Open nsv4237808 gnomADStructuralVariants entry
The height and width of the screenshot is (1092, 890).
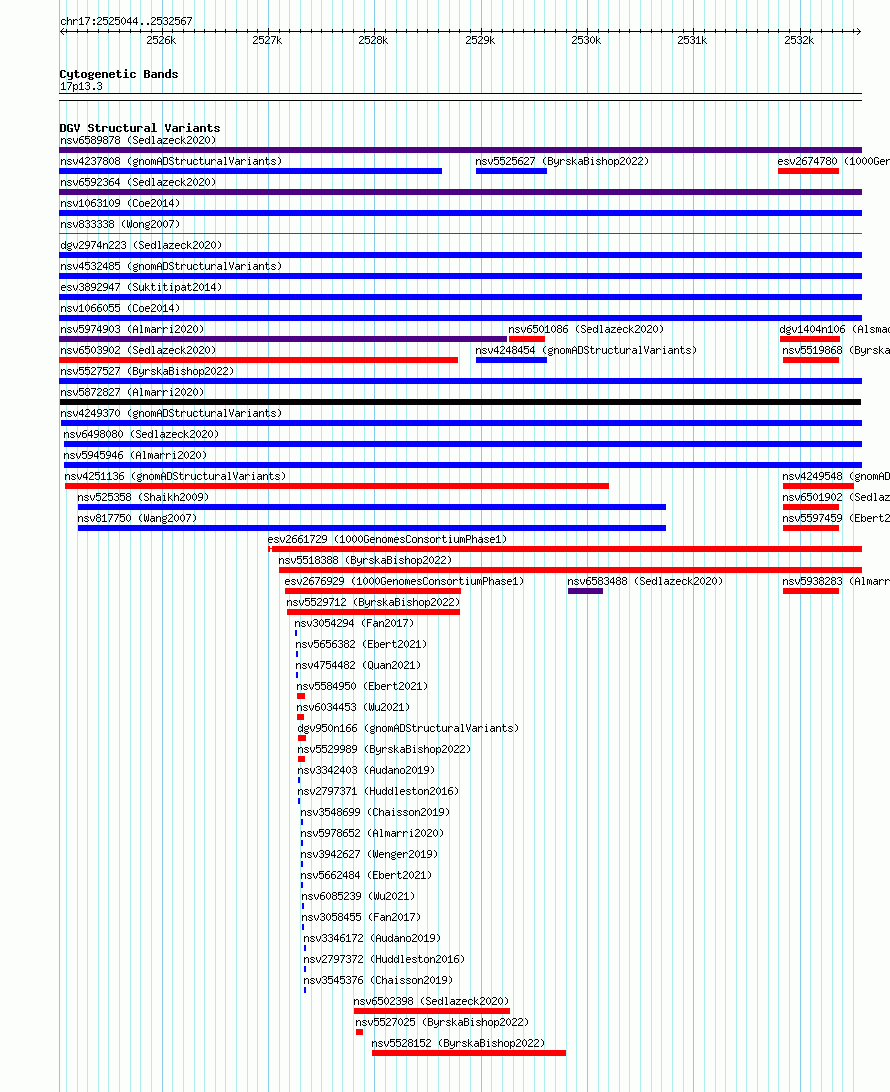pos(171,161)
